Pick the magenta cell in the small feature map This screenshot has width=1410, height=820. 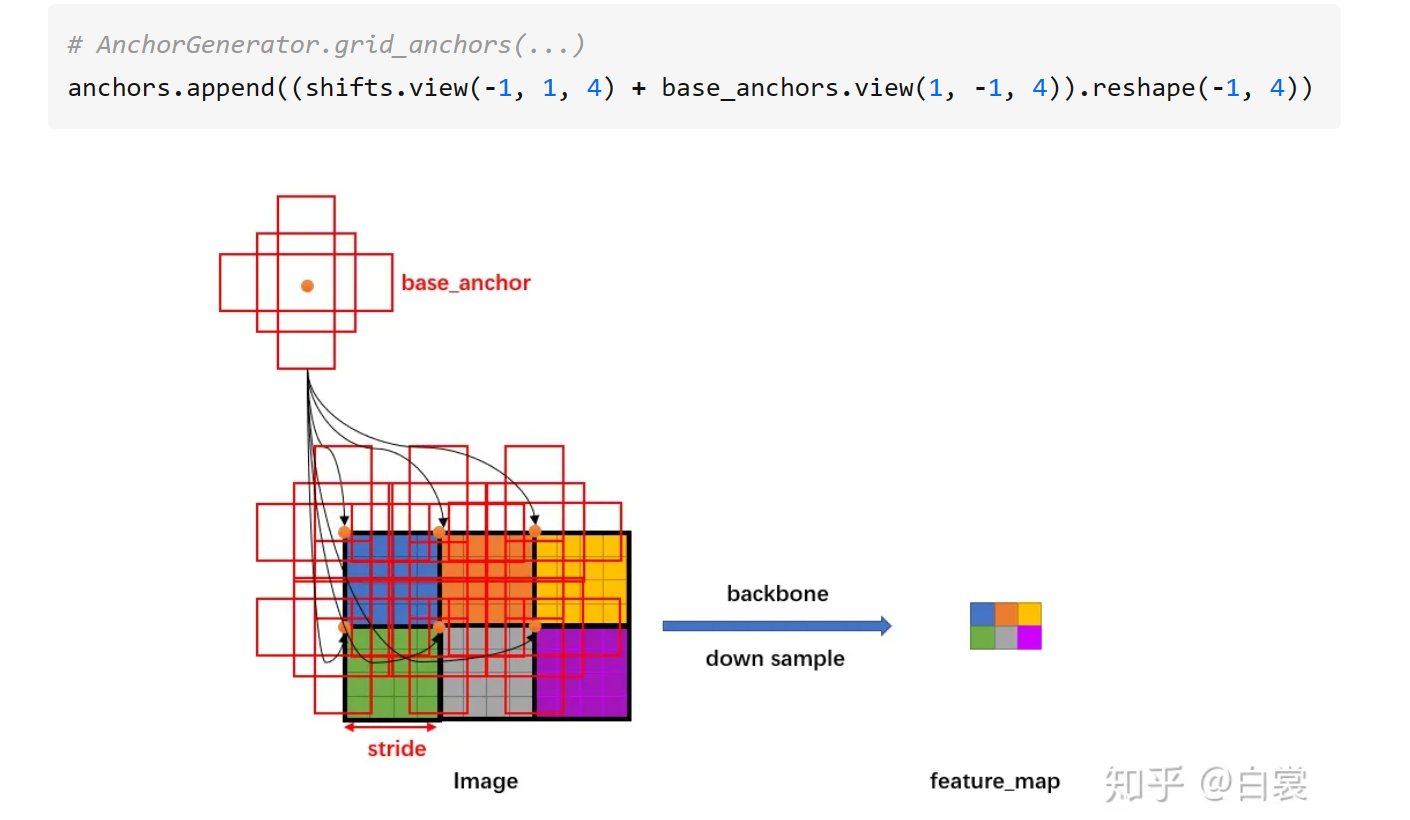(1030, 638)
